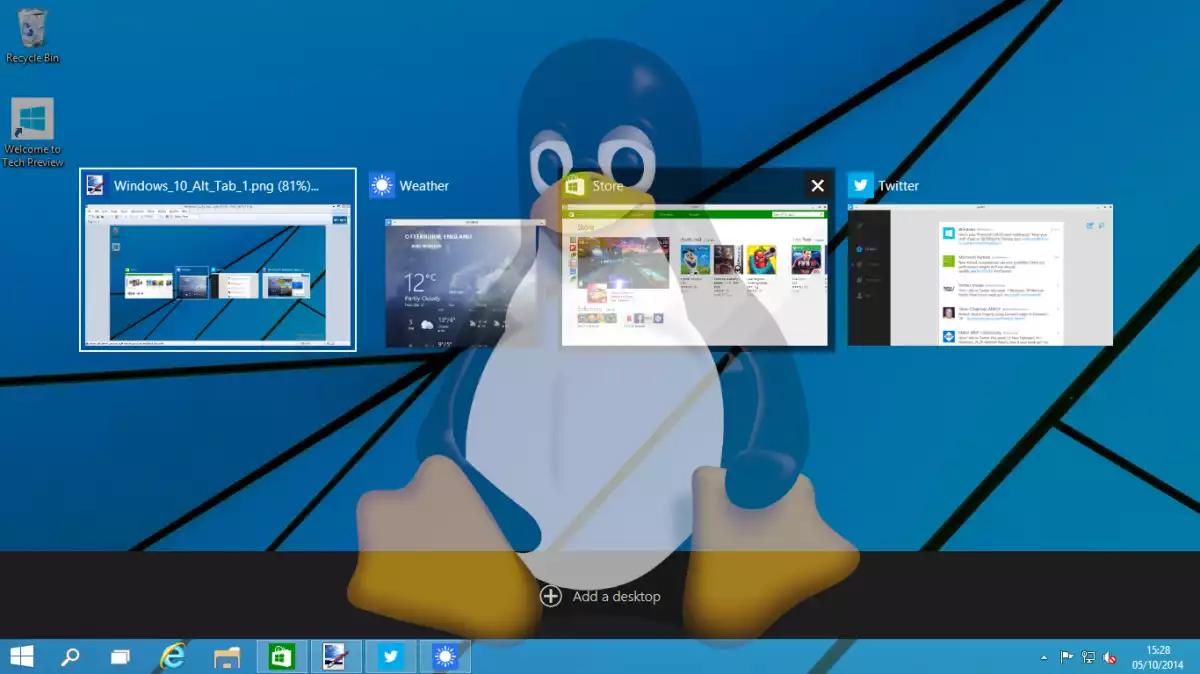Launch Internet Explorer from the taskbar
Viewport: 1200px width, 674px height.
[174, 656]
